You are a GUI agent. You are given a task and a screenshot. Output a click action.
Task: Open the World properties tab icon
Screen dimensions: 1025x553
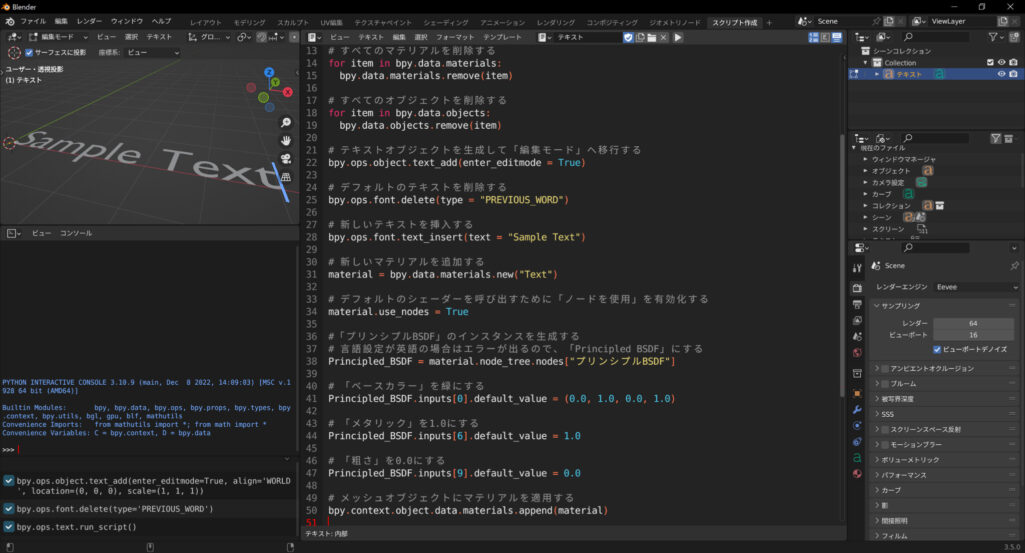tap(857, 352)
